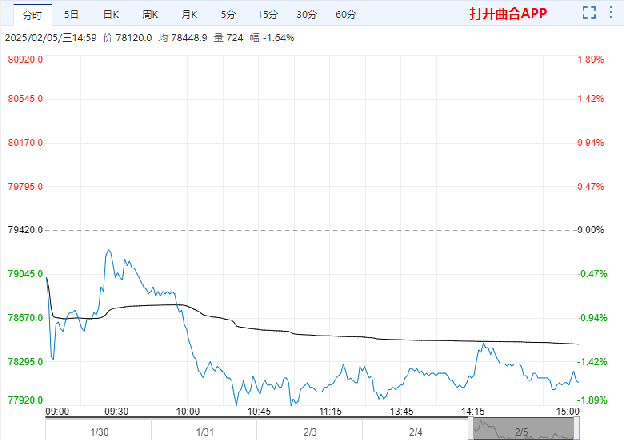Select 1/30 date on bottom timeline
Screen dimensions: 624x440
pyautogui.click(x=100, y=431)
